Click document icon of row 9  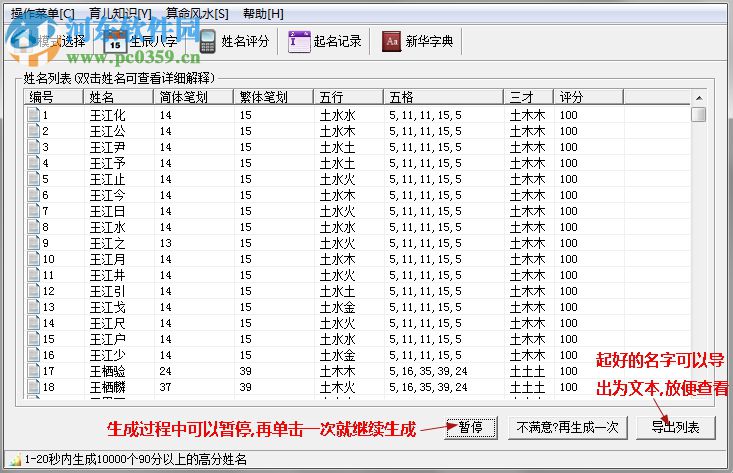coord(33,243)
